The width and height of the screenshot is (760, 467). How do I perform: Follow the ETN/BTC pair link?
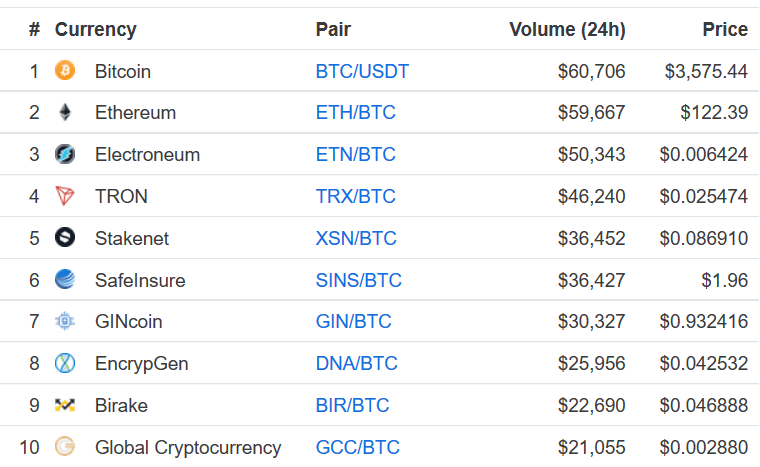pyautogui.click(x=355, y=154)
